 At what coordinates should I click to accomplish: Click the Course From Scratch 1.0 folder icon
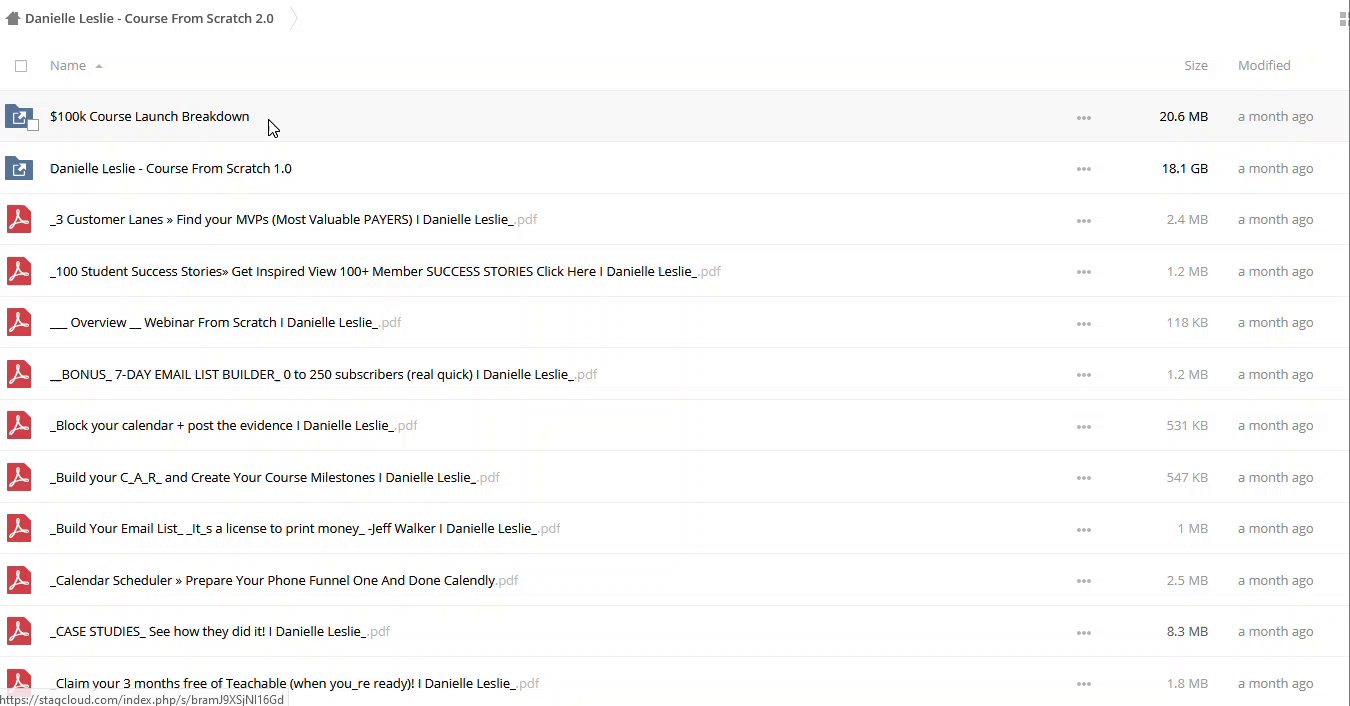tap(19, 168)
